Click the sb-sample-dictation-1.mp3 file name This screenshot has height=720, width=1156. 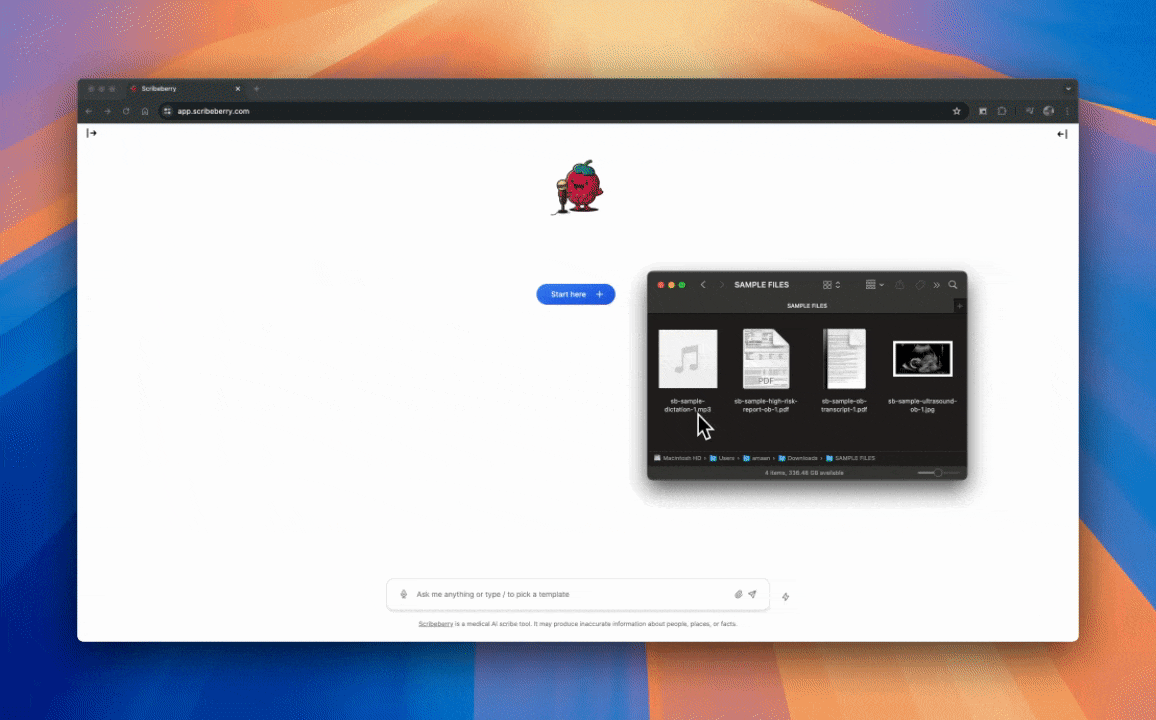688,405
